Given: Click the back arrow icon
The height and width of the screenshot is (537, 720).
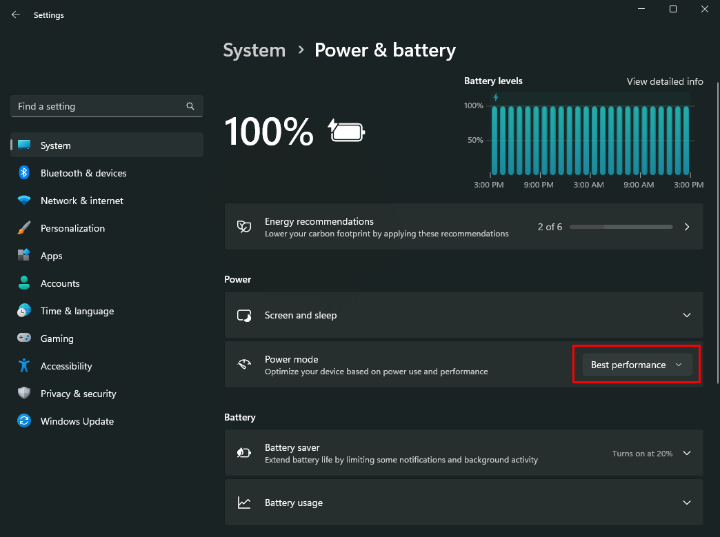Looking at the screenshot, I should click(x=16, y=15).
